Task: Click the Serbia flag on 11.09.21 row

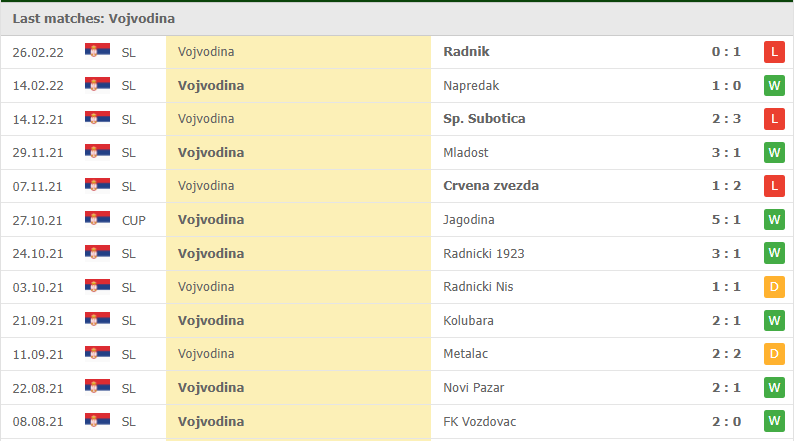Action: (x=97, y=353)
